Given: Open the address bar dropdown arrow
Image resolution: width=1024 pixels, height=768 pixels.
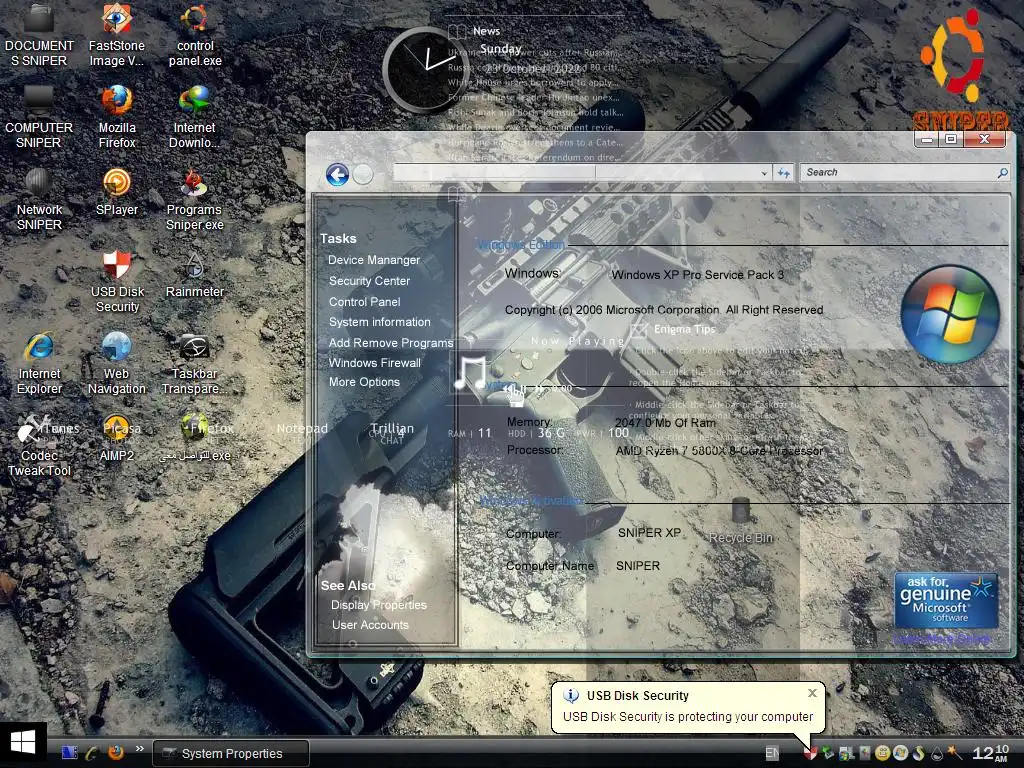Looking at the screenshot, I should point(763,174).
